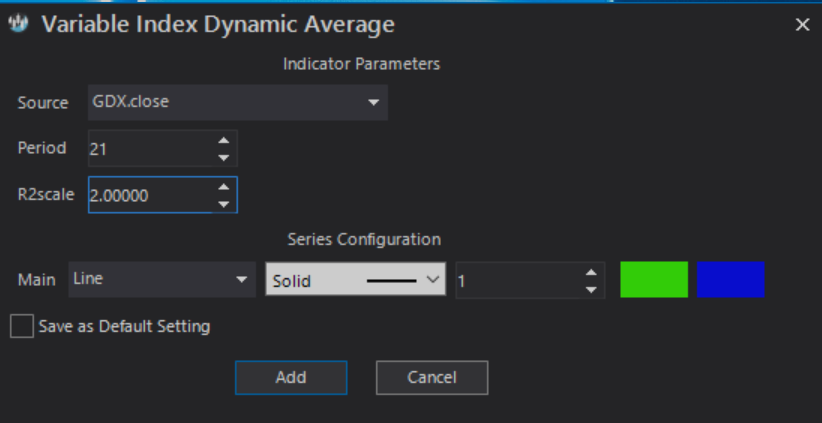Viewport: 822px width, 423px height.
Task: Decrease the line thickness with down arrow
Action: click(591, 289)
